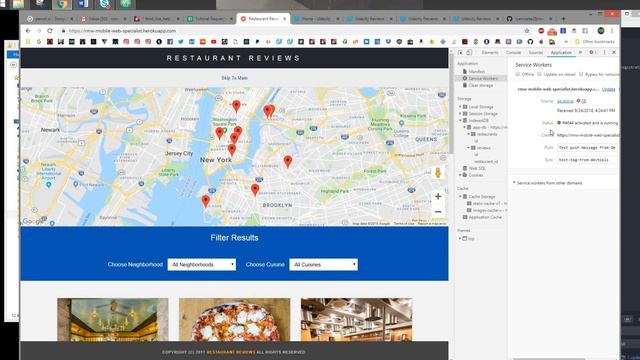Click the Word icon in Windows taskbar
This screenshot has width=640, height=360.
[x=83, y=4]
